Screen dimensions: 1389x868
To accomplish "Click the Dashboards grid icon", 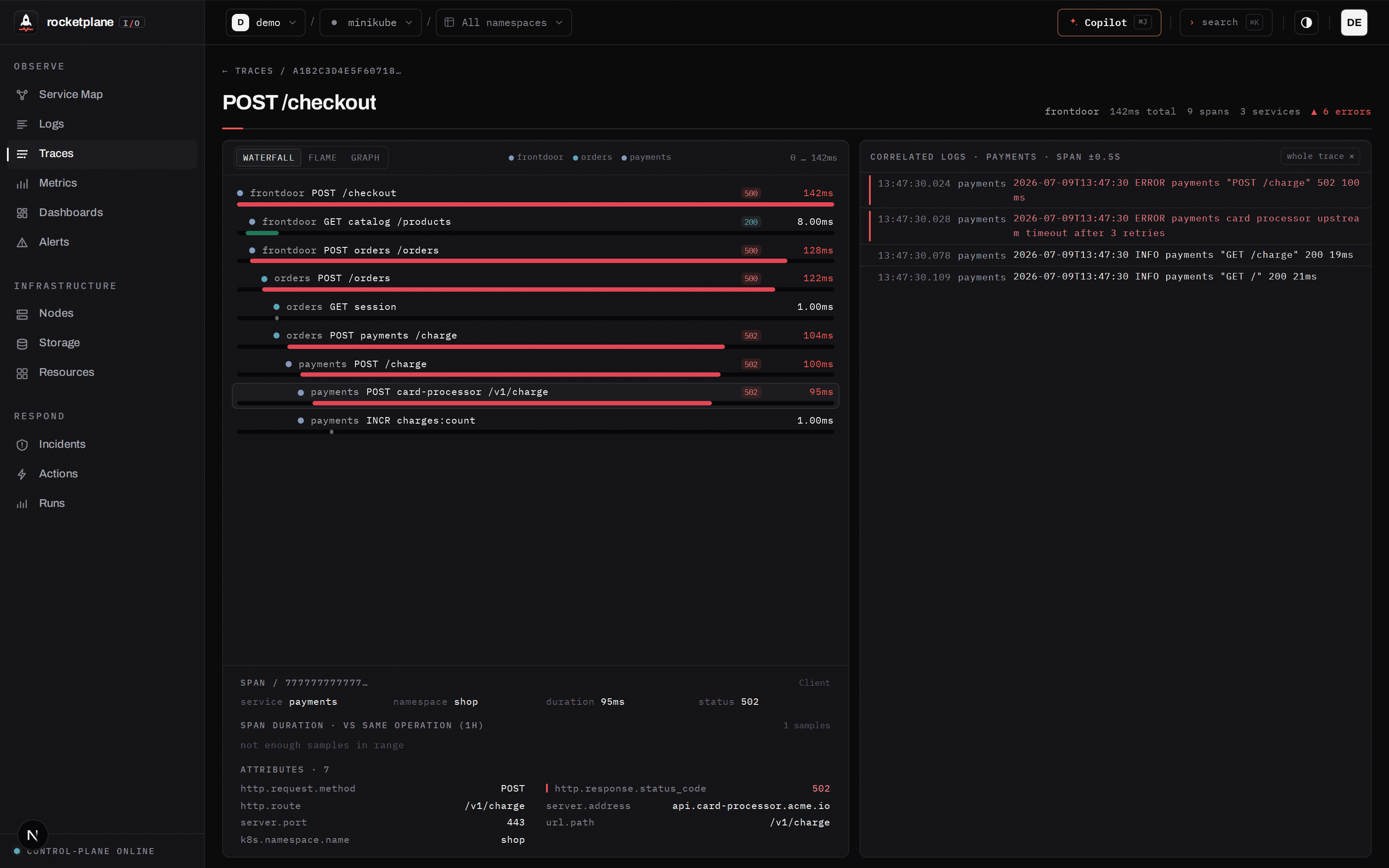I will coord(23,213).
